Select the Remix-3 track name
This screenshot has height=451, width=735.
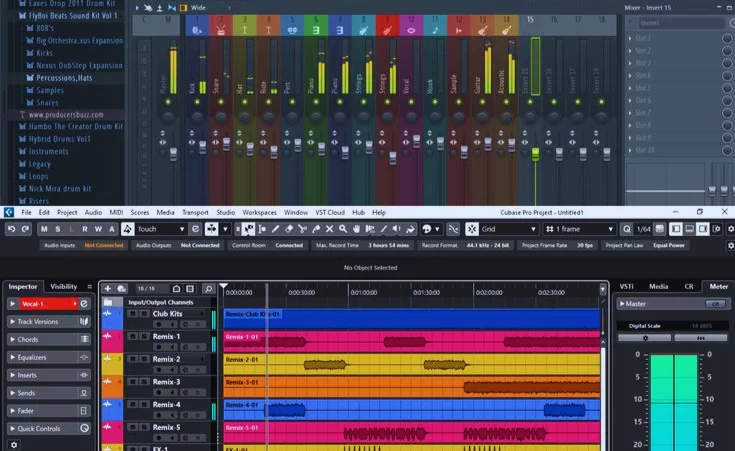166,382
